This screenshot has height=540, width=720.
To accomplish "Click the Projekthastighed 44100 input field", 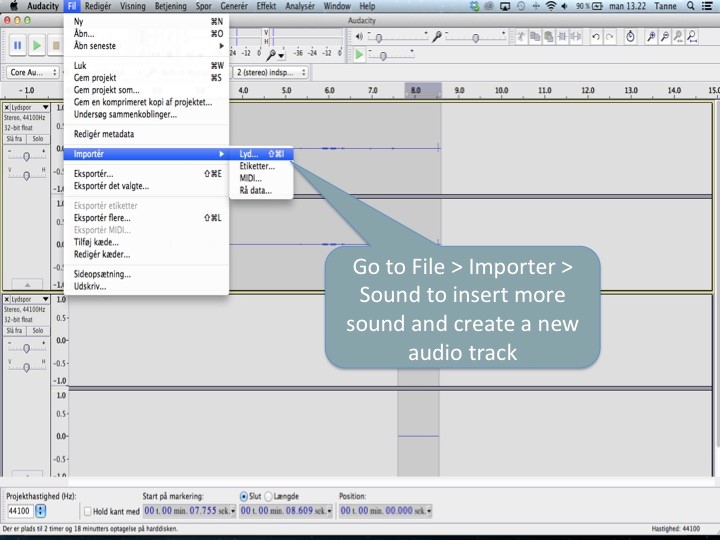I will tap(20, 511).
